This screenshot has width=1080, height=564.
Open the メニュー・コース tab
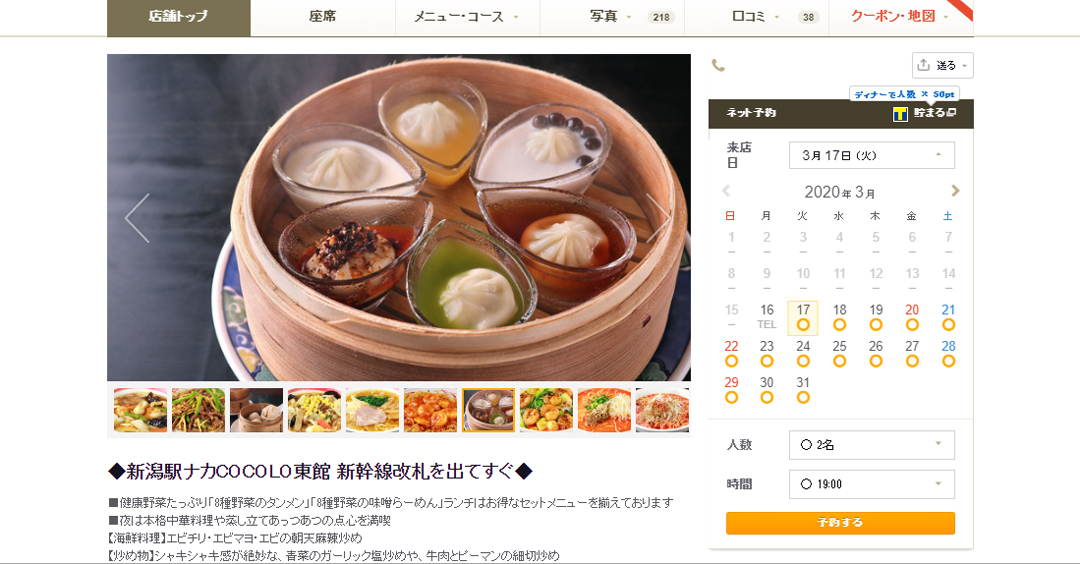click(x=468, y=17)
